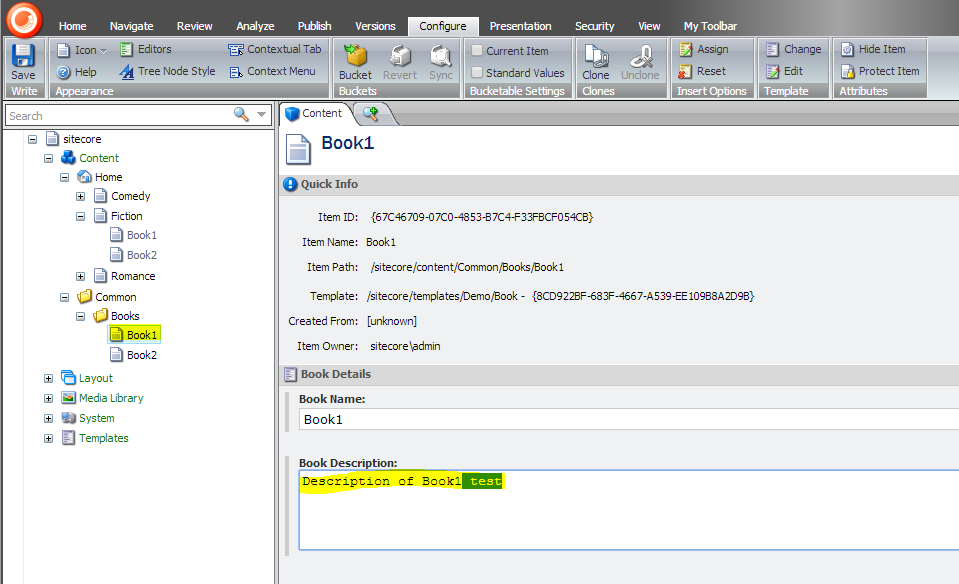Select Book2 under Fiction
Screen dimensions: 959x584
tap(134, 255)
